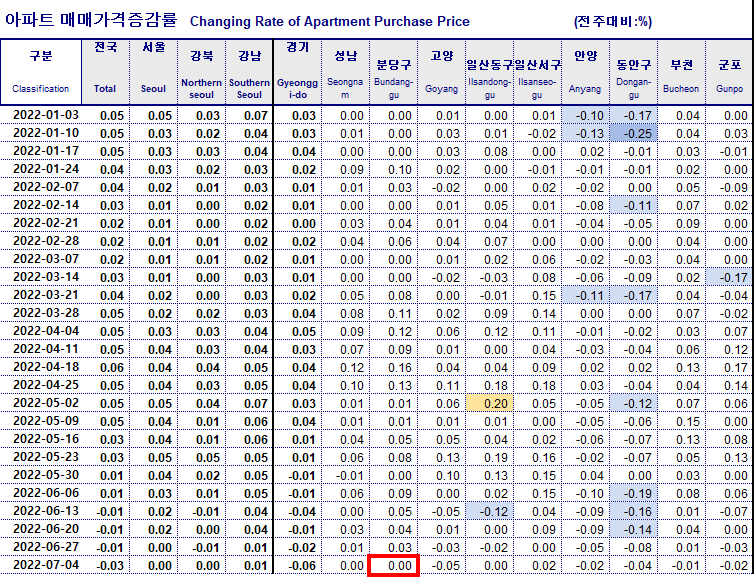
Task: Select the 0.19 Ilsandong-gu cell for 2022-05-23
Action: click(x=490, y=458)
